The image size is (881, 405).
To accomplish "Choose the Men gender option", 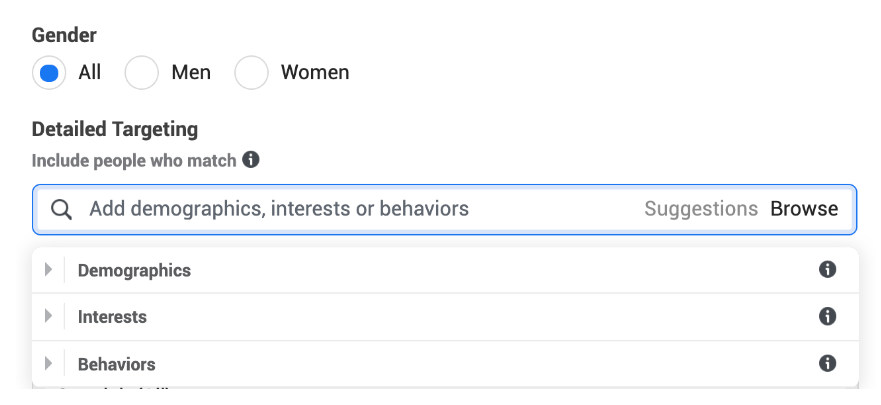I will coord(141,73).
